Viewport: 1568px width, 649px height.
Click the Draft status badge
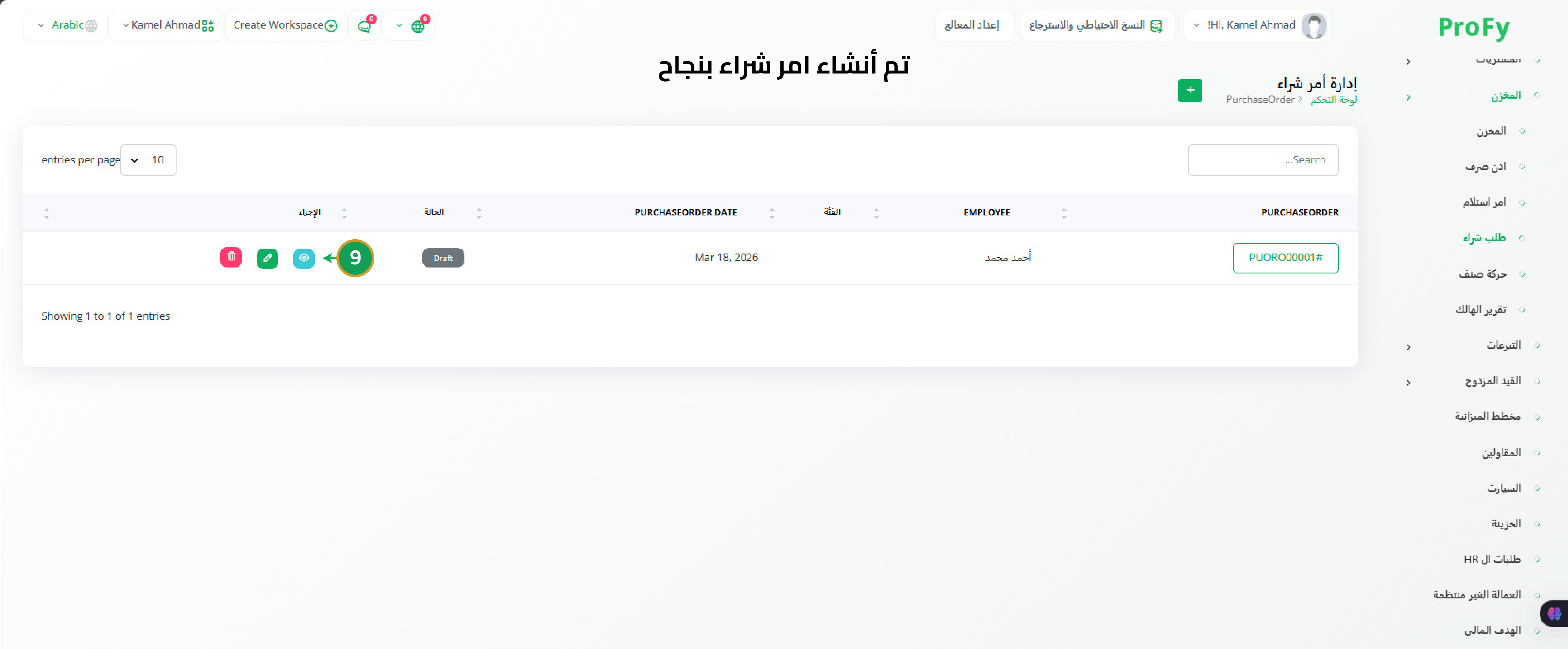[x=443, y=258]
